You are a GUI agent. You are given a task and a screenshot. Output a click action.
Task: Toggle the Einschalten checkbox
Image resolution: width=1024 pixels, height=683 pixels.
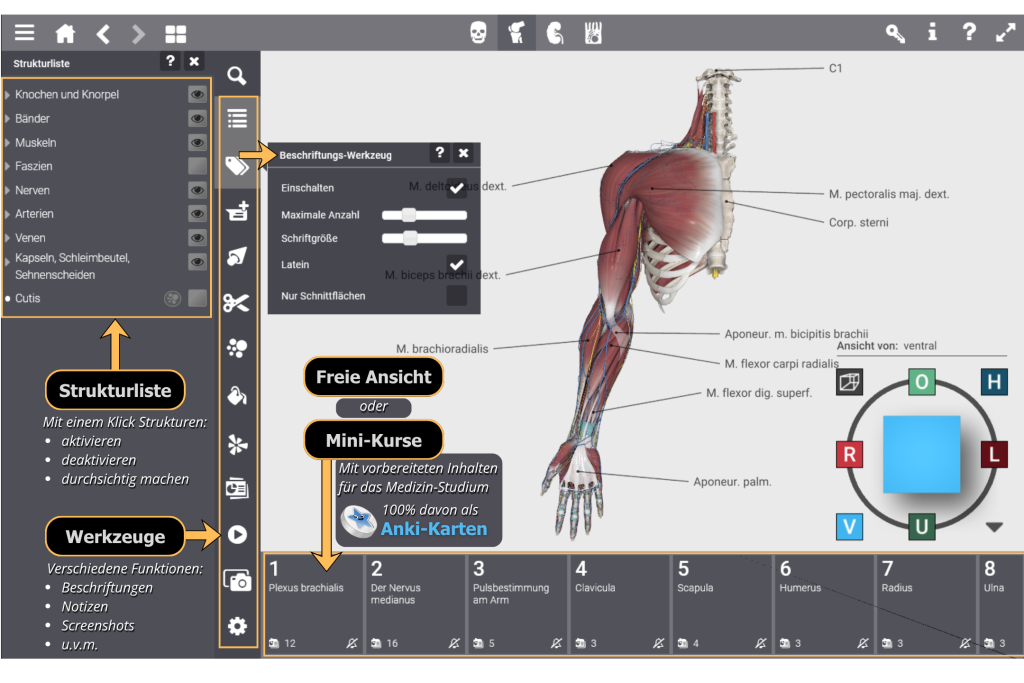coord(456,188)
